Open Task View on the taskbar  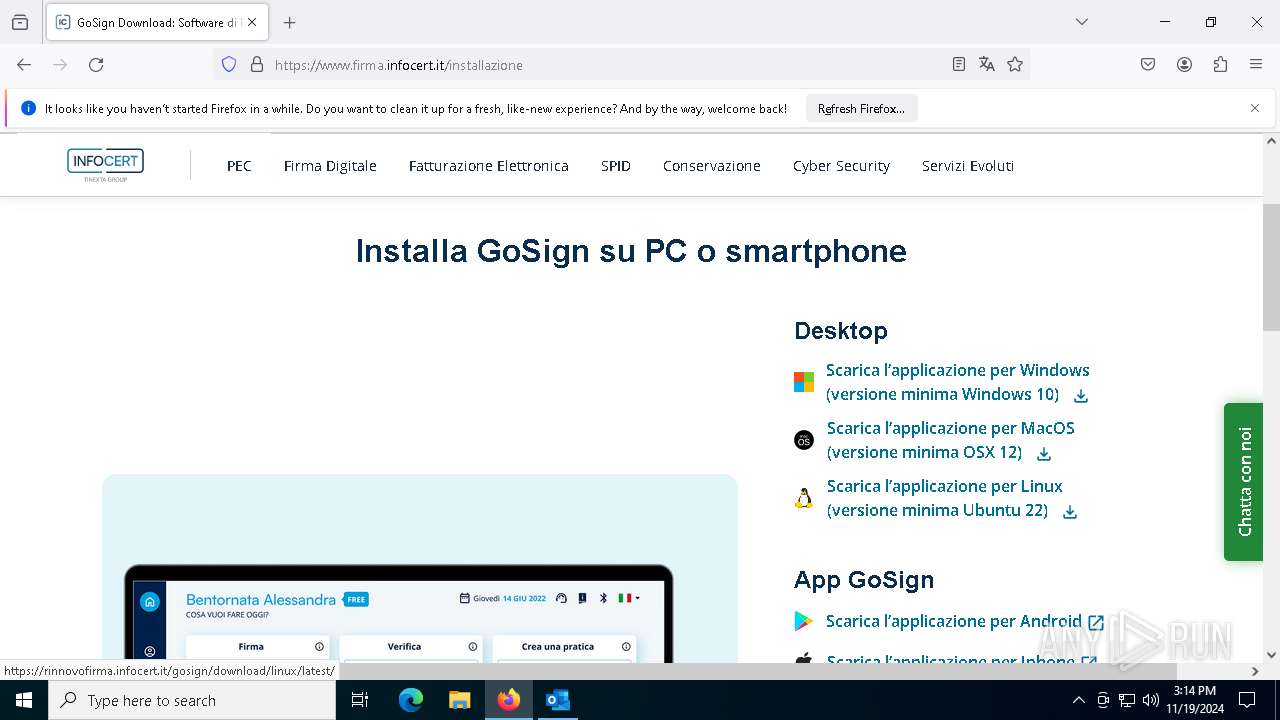[360, 700]
